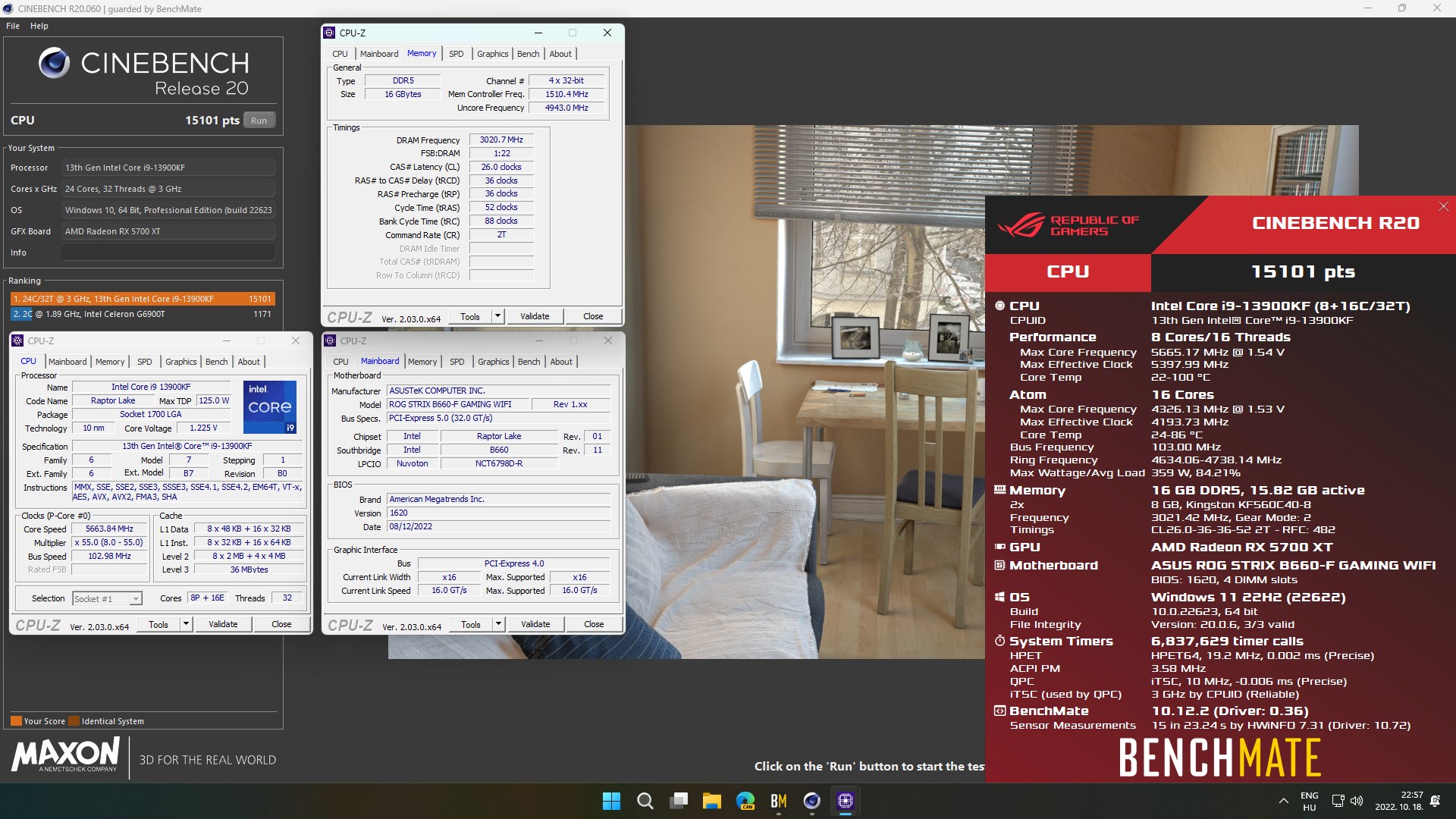Click Core Speed value 5663.84 MHz
Image resolution: width=1456 pixels, height=819 pixels.
coord(109,529)
